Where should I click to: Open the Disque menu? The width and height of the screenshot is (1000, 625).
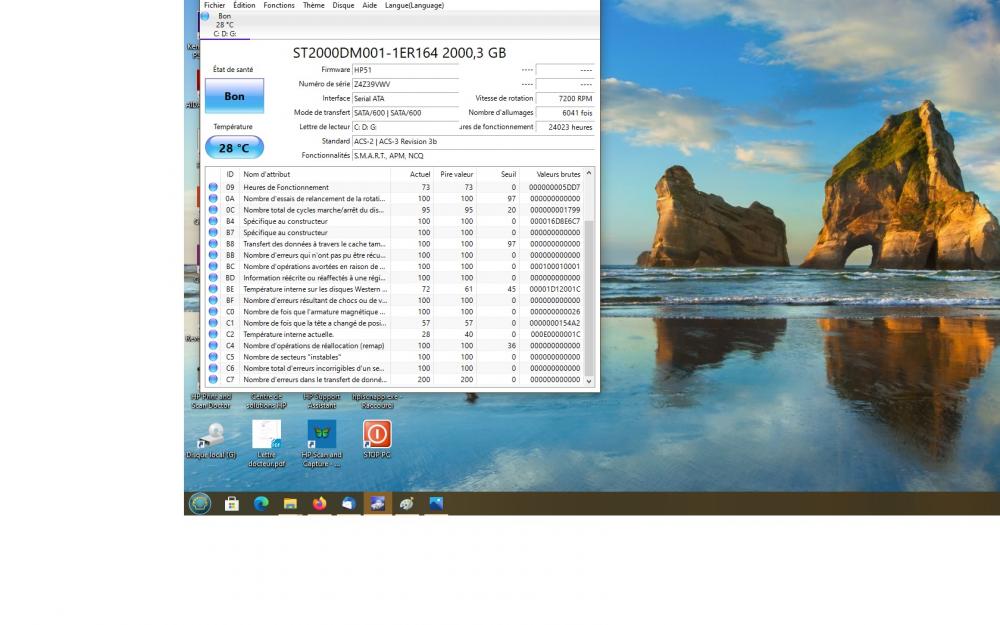tap(343, 5)
